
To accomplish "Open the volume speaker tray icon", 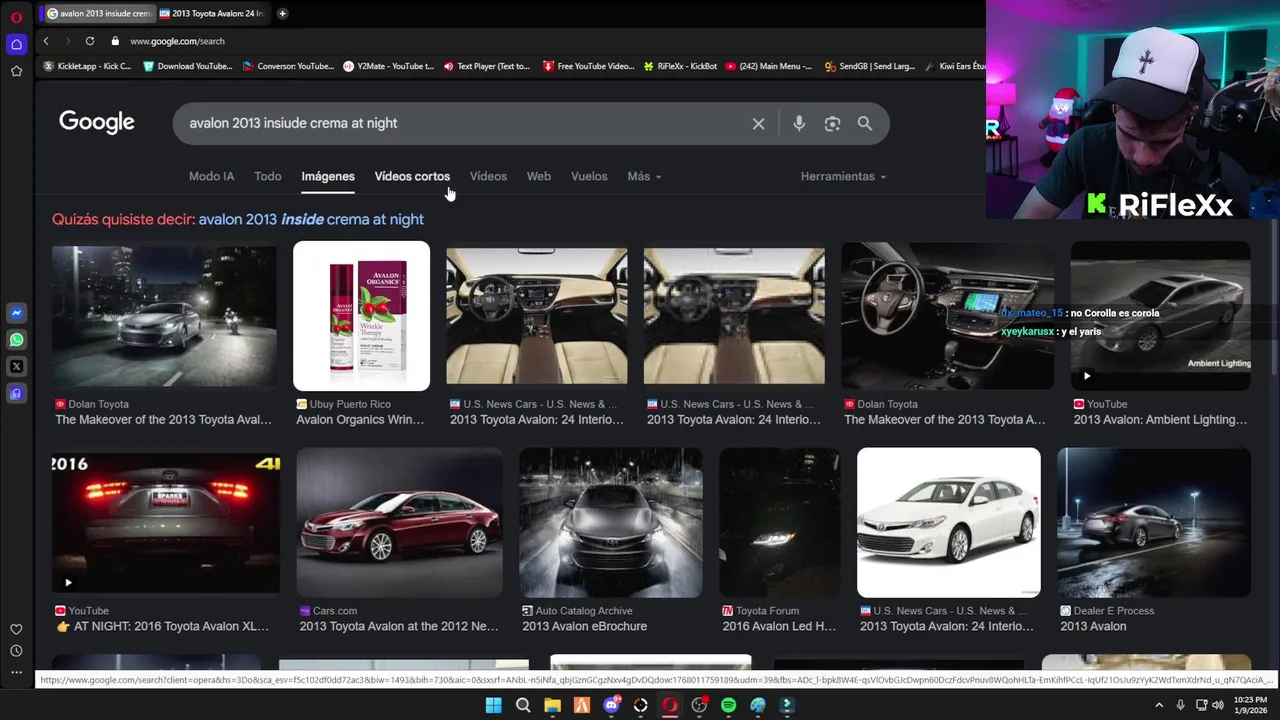I will click(x=1218, y=705).
